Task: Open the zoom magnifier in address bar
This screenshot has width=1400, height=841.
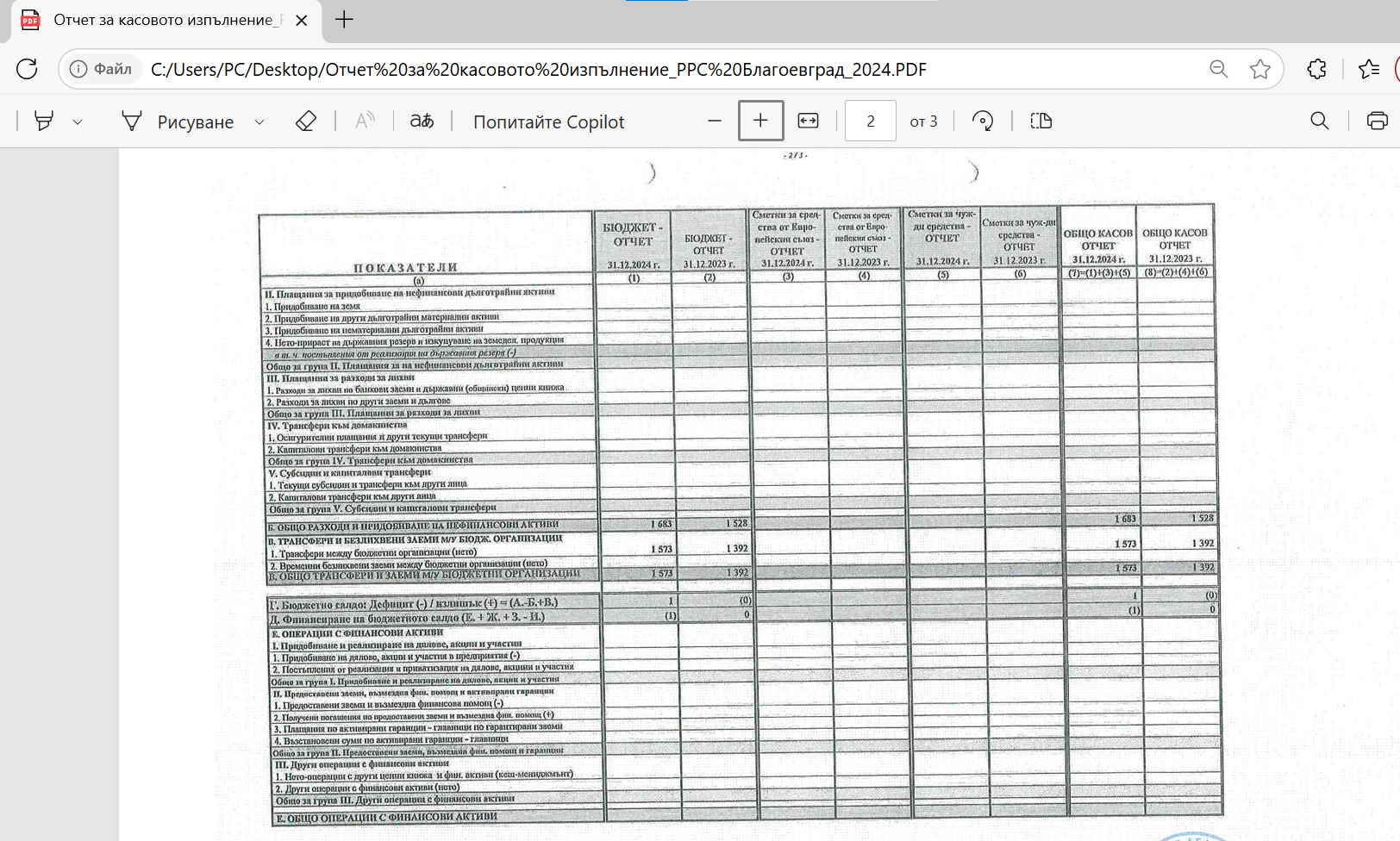Action: 1218,69
